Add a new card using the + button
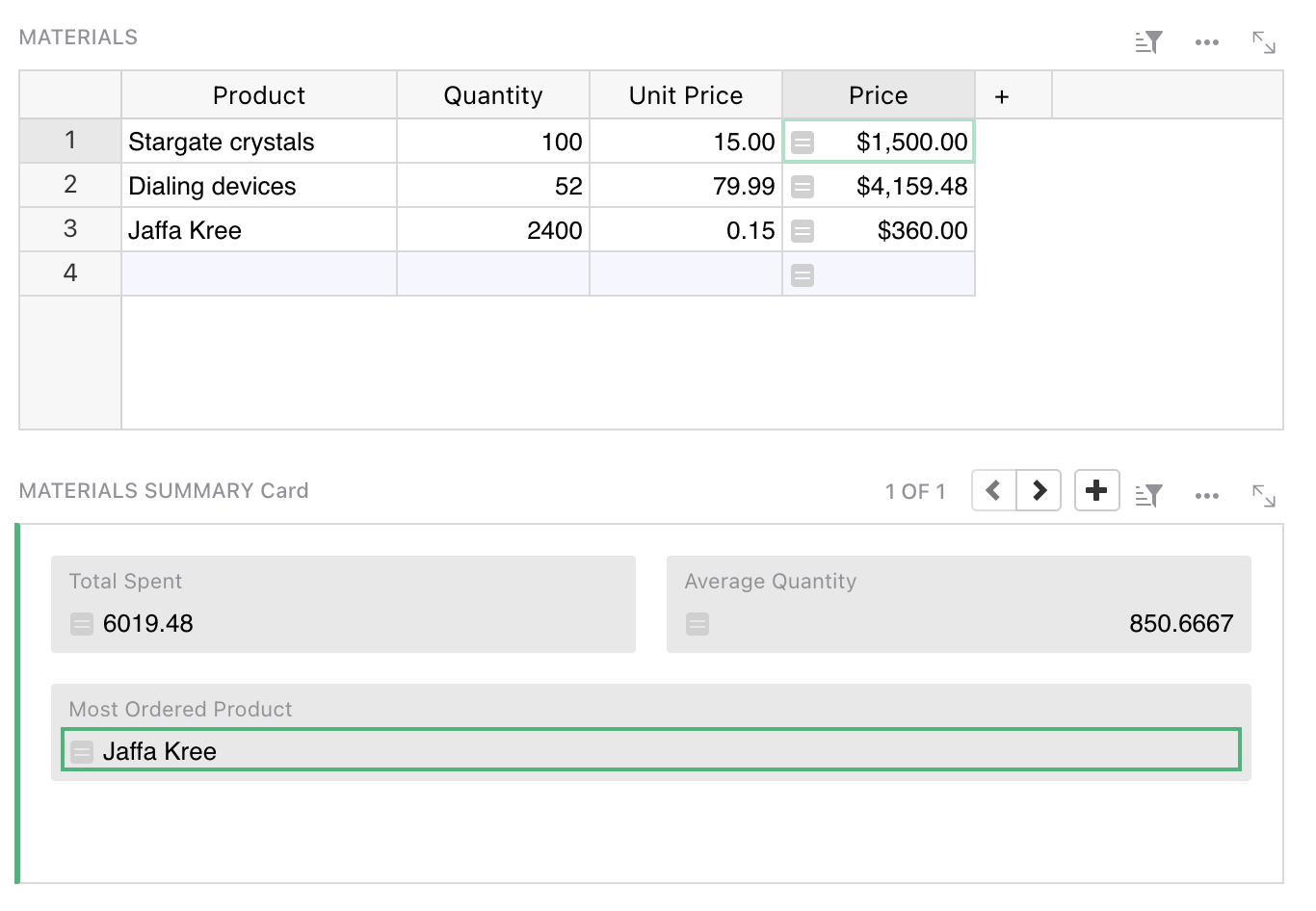 (x=1096, y=490)
